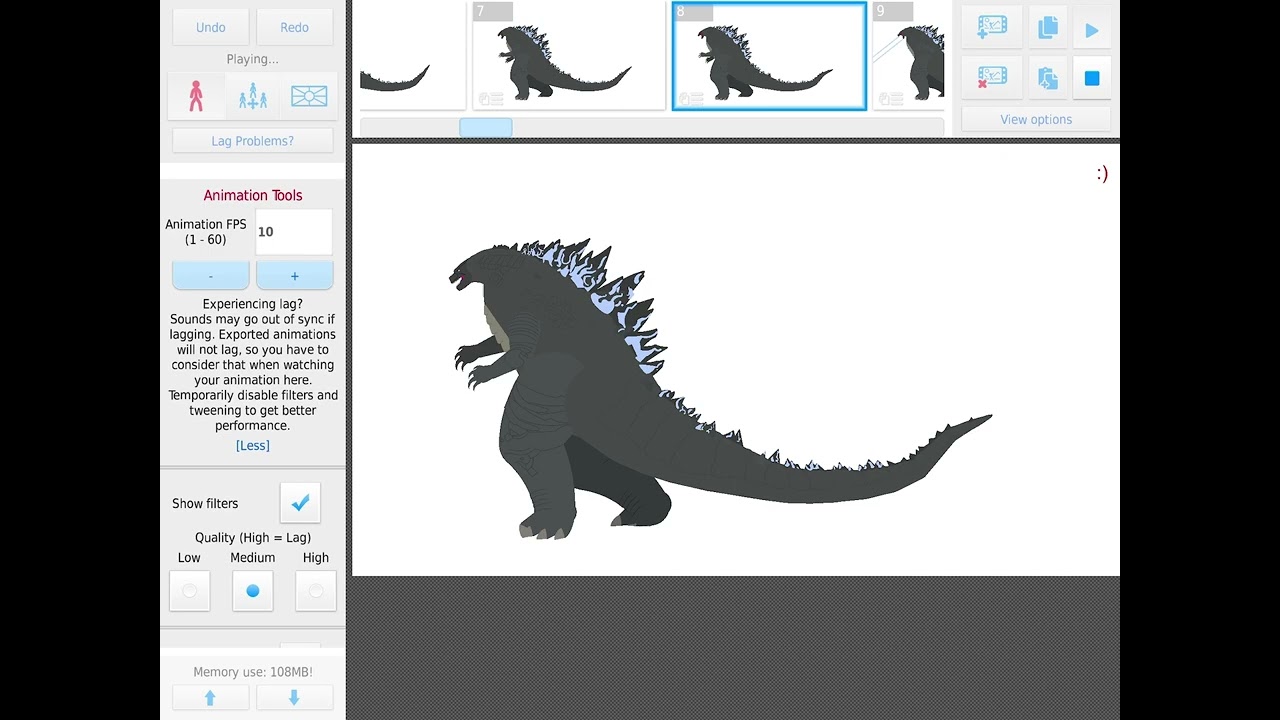This screenshot has height=720, width=1280.
Task: Click the play animation button
Action: coord(1091,30)
